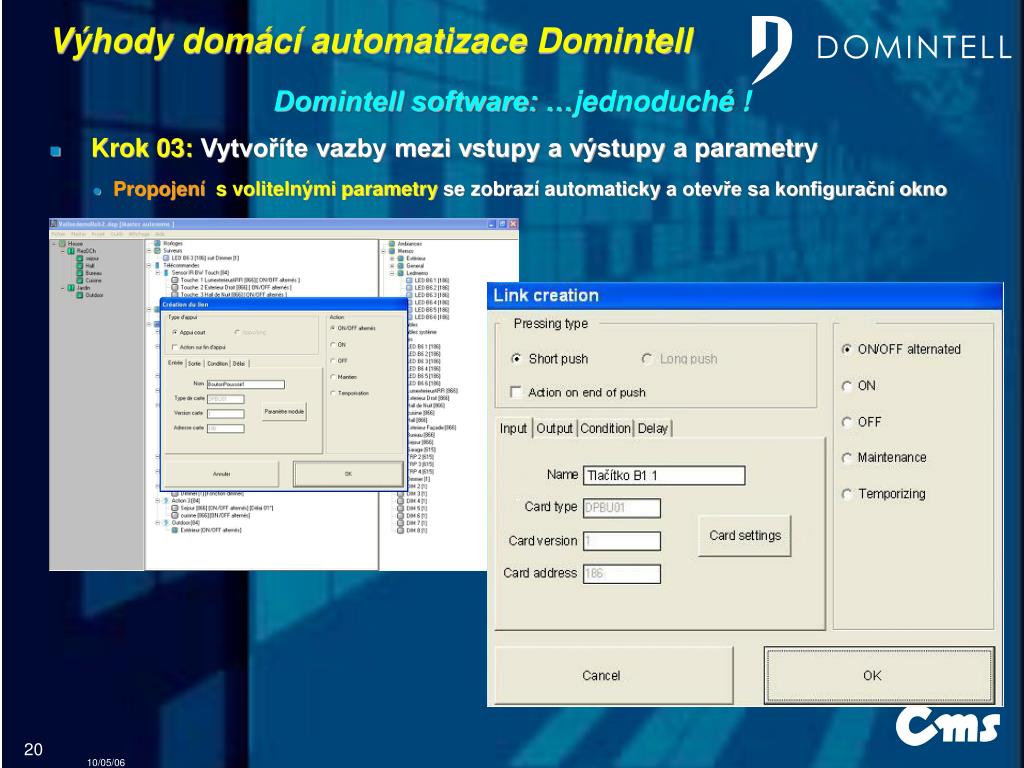
Task: Click the Card settings button
Action: [744, 536]
